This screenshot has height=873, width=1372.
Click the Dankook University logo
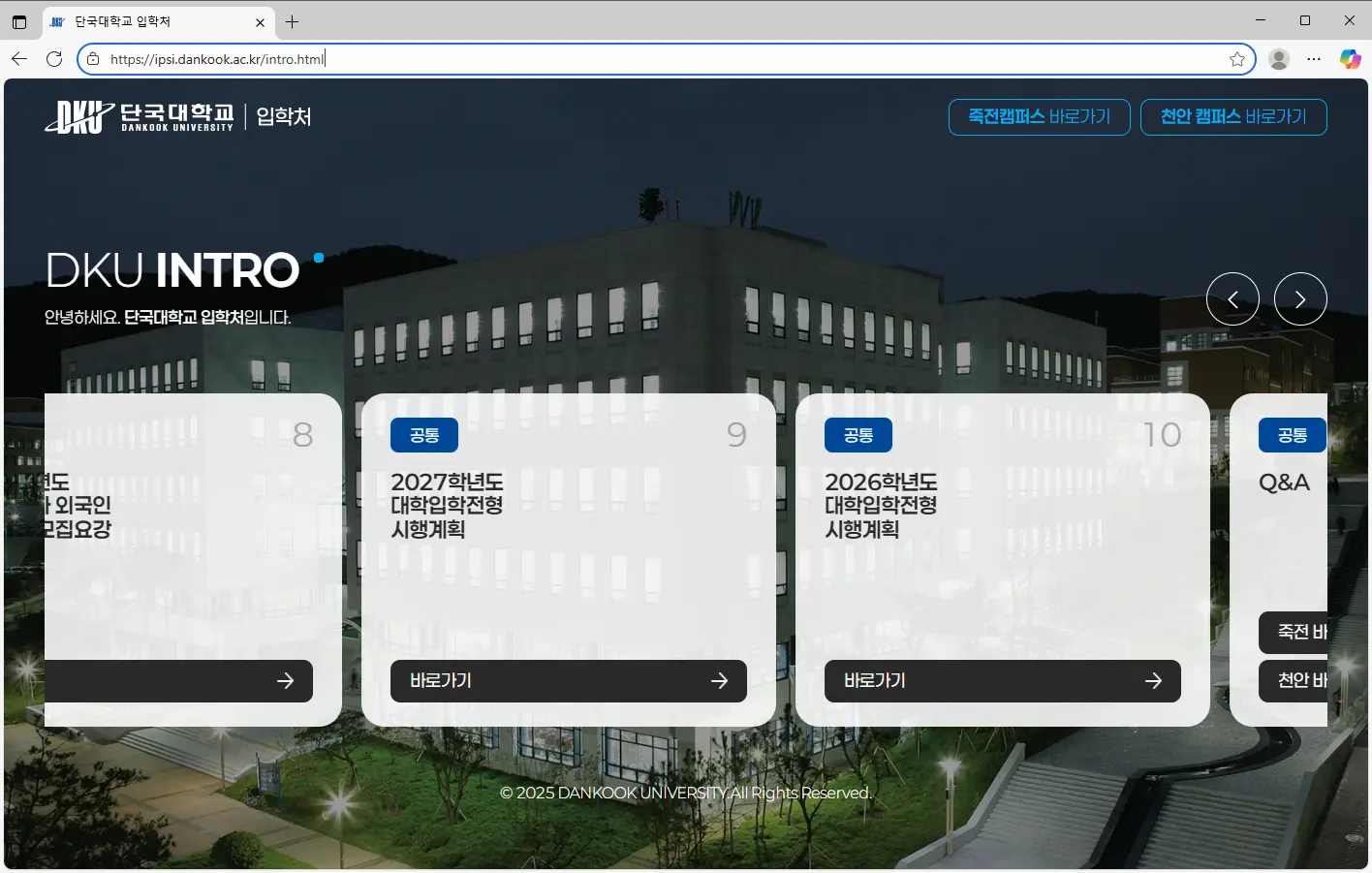[140, 117]
